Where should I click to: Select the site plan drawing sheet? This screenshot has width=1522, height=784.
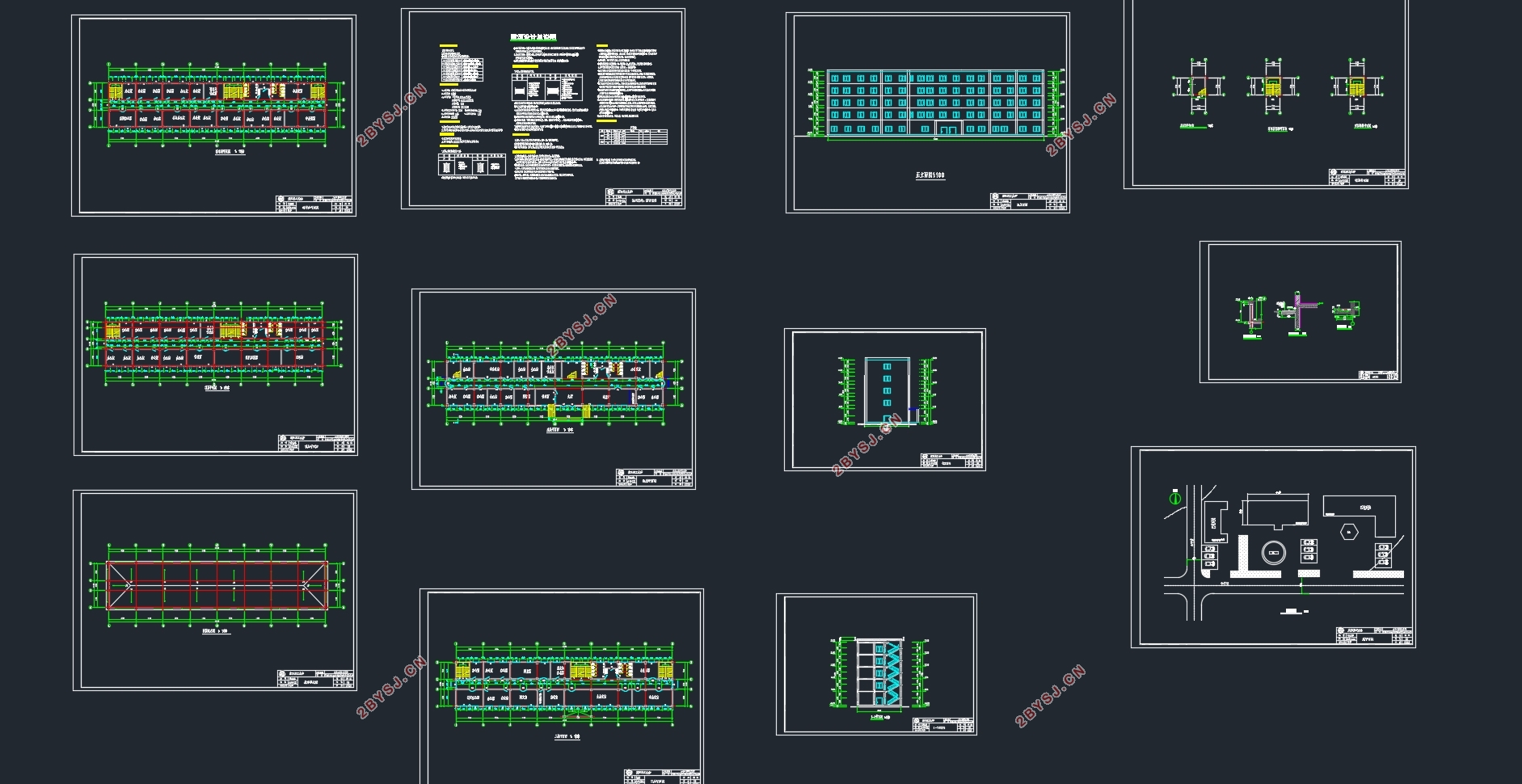[x=1273, y=547]
